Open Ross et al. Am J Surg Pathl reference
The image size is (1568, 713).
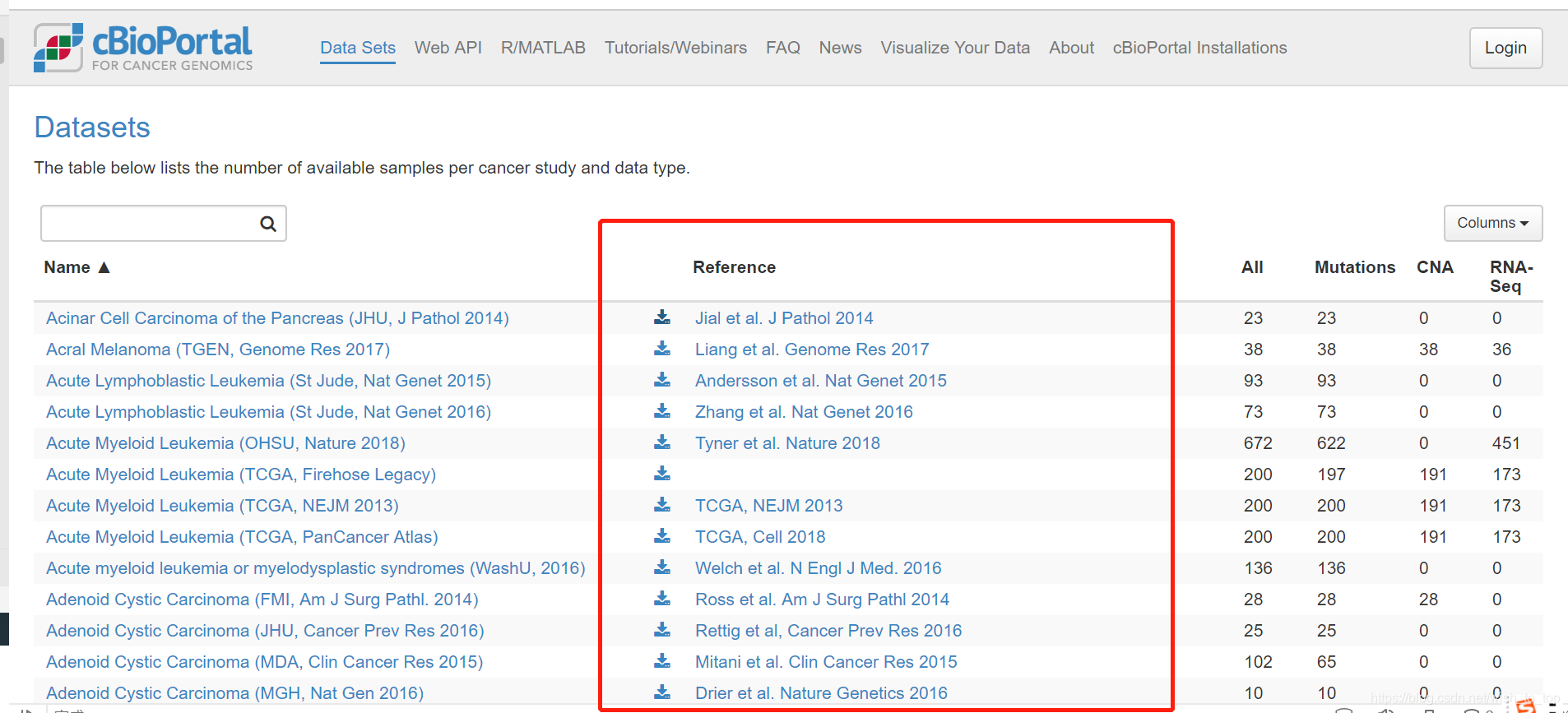pos(822,600)
